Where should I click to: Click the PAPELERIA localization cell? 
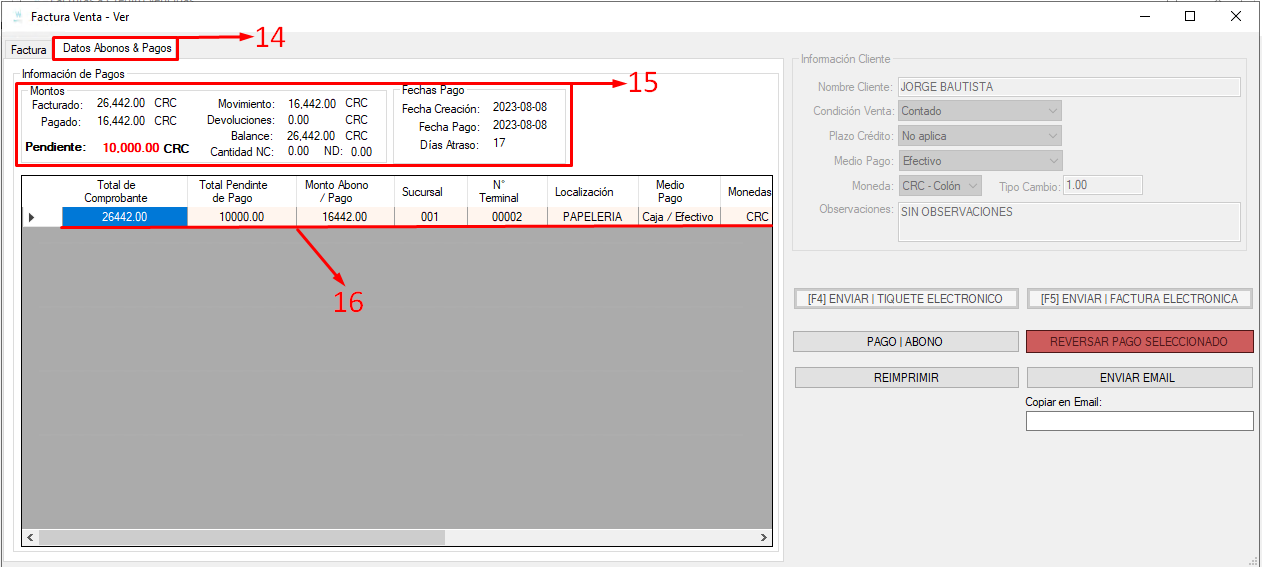[592, 216]
